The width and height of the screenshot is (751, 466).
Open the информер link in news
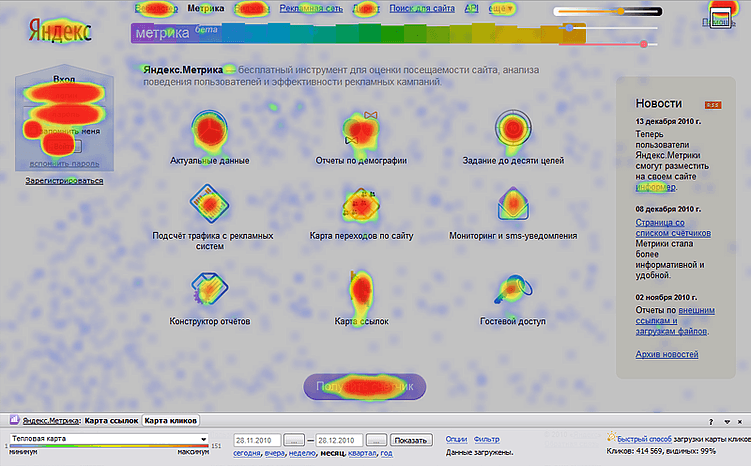coord(655,187)
